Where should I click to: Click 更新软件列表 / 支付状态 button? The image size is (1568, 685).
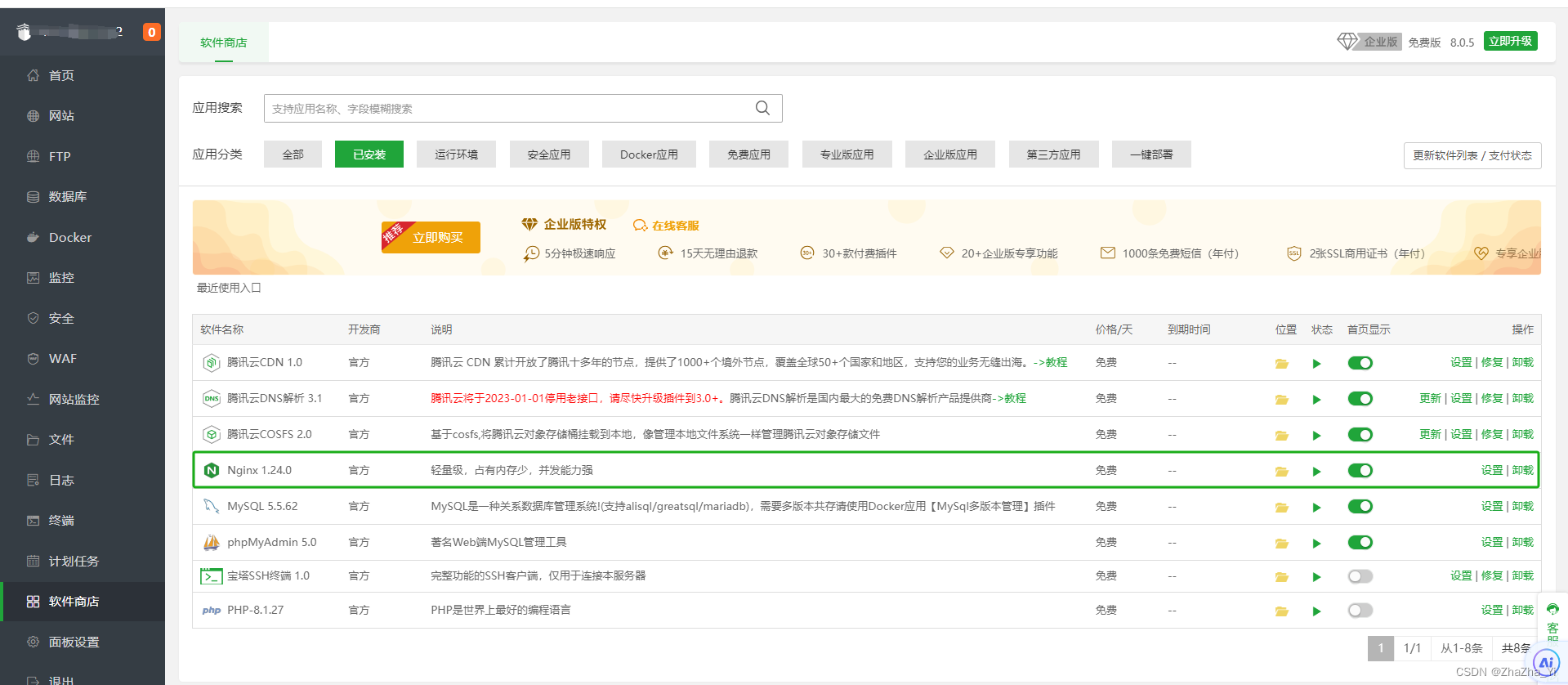[x=1472, y=155]
